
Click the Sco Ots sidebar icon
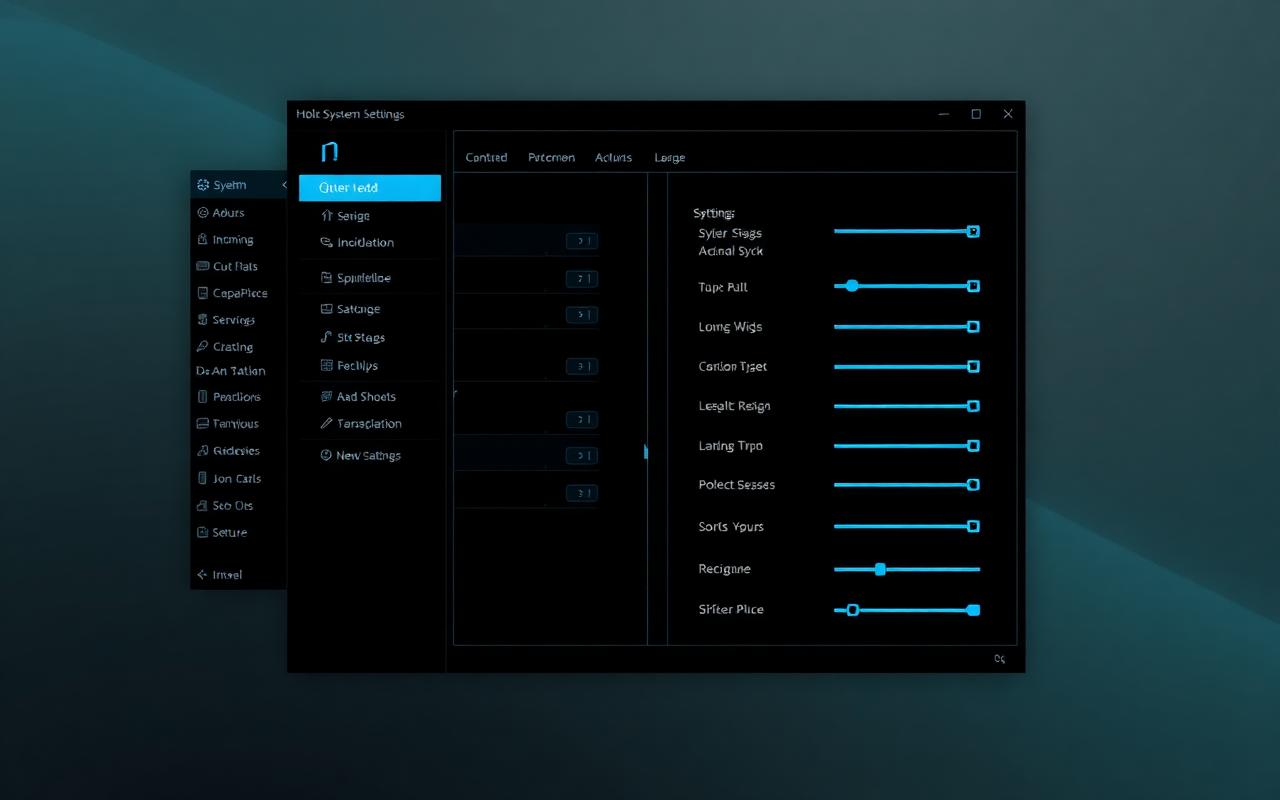pyautogui.click(x=203, y=506)
